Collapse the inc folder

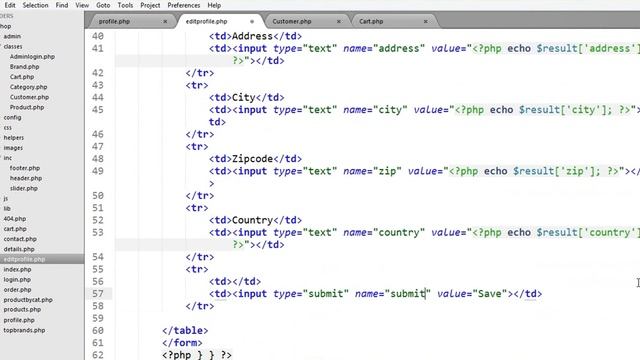click(7, 158)
